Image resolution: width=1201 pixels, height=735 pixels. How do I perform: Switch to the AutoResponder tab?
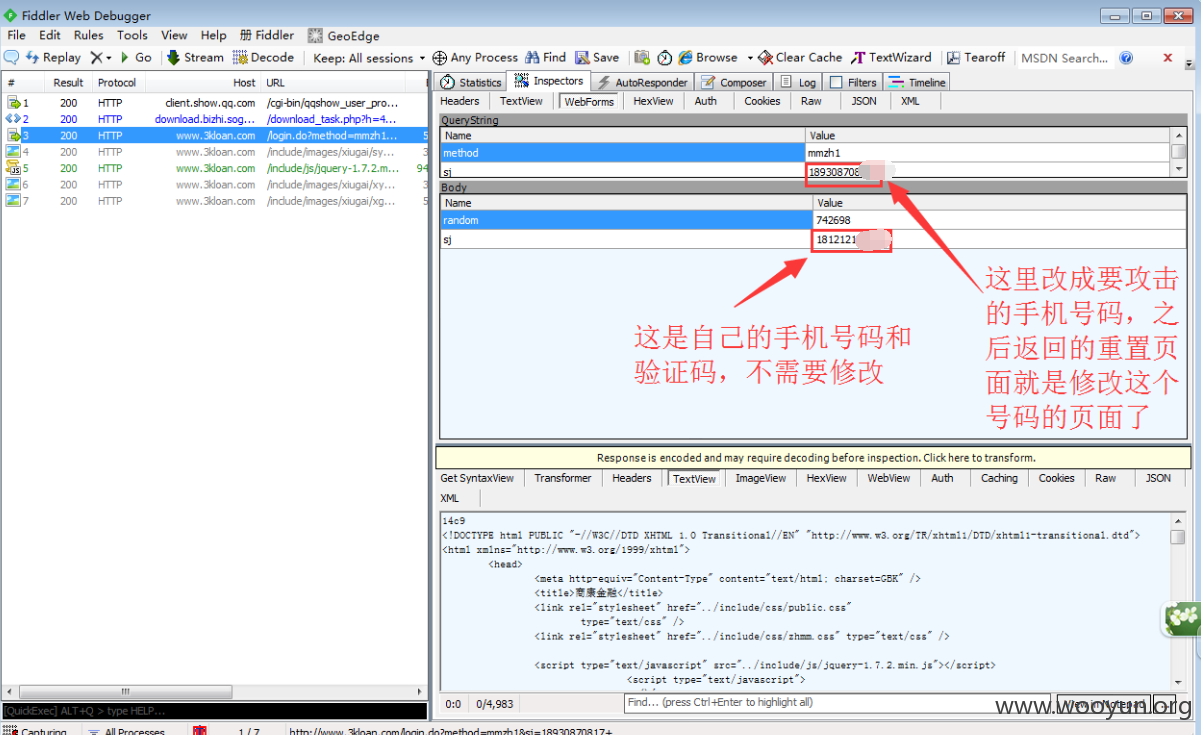coord(642,82)
